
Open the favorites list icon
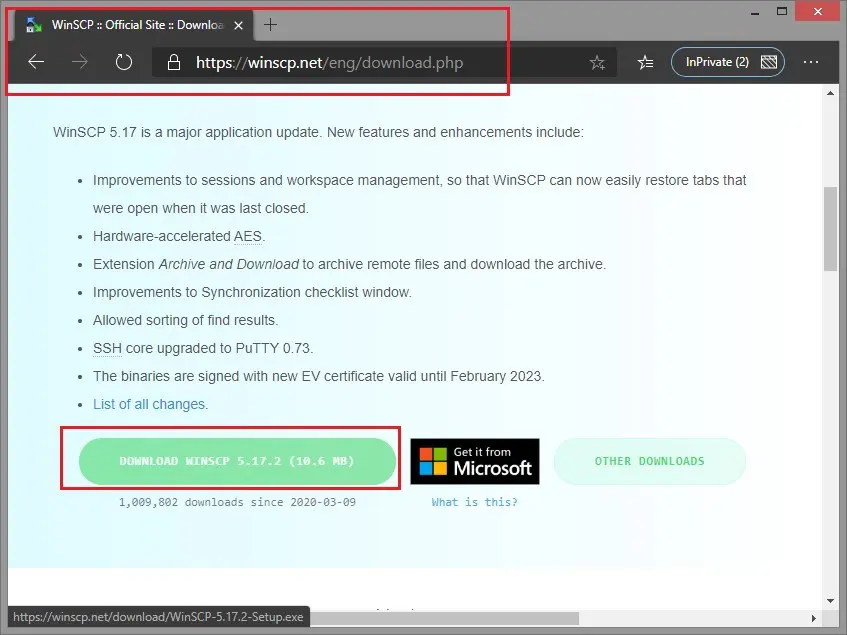pos(646,63)
